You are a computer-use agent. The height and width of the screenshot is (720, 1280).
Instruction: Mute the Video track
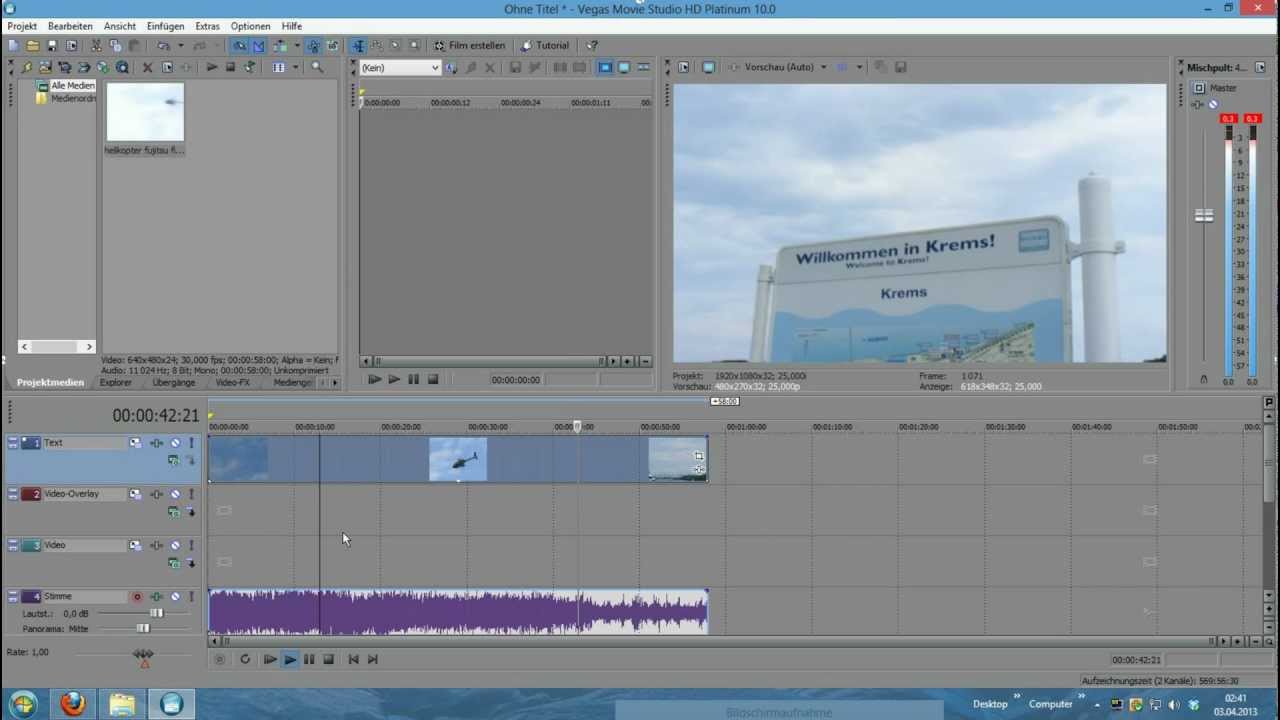point(175,545)
